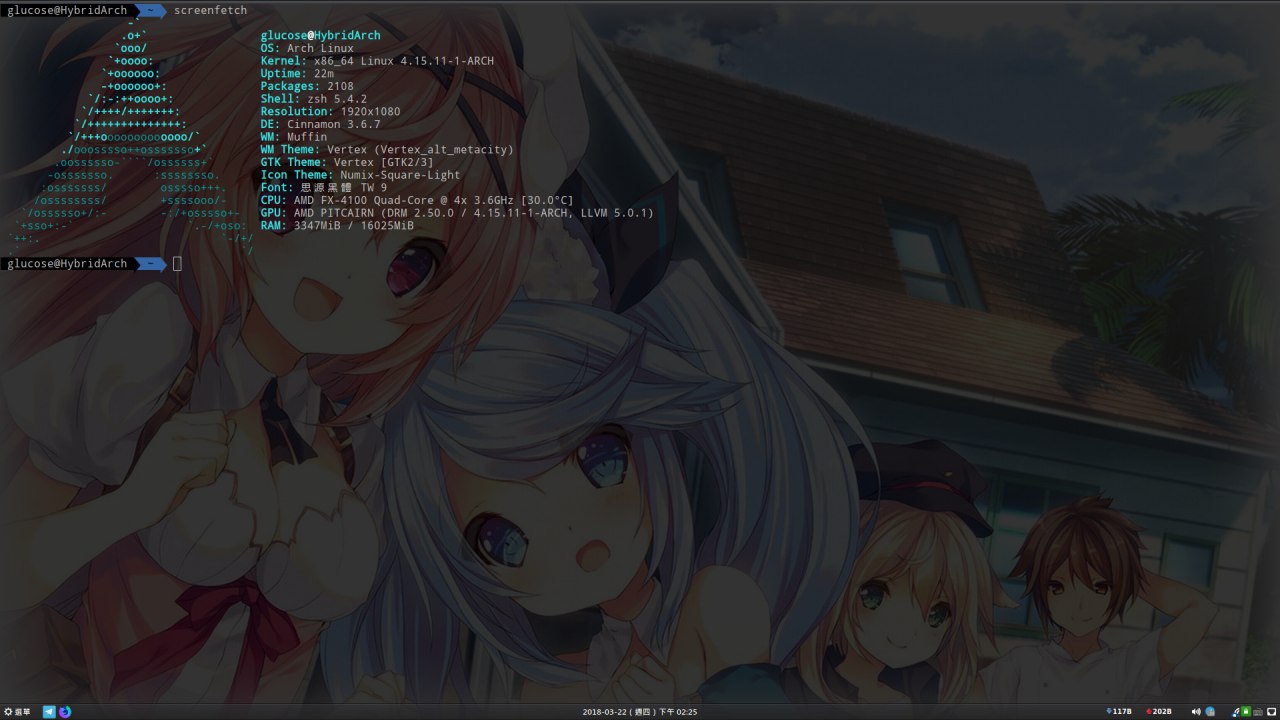Open the Cinnamon menu button
The height and width of the screenshot is (720, 1280).
(x=17, y=712)
